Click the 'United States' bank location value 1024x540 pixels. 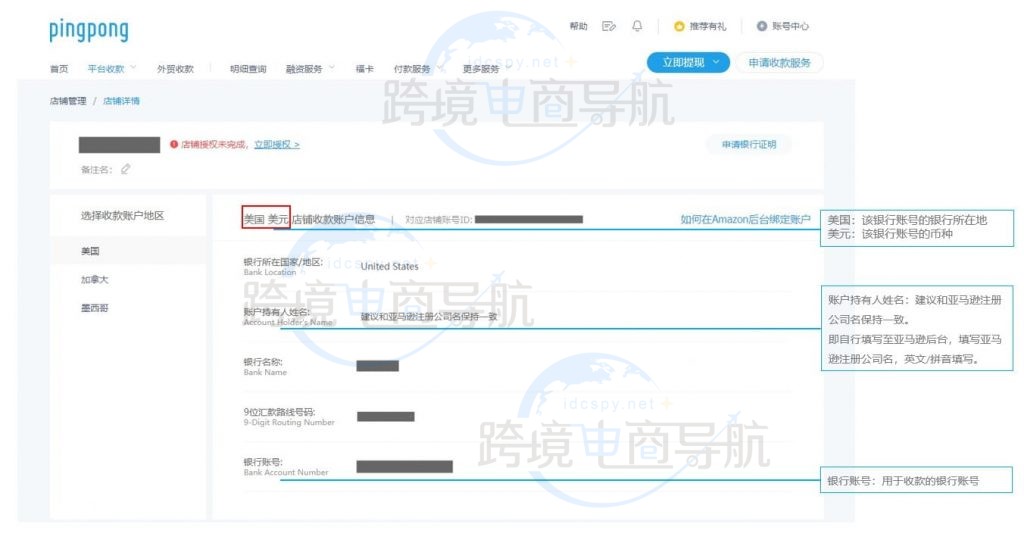click(389, 266)
